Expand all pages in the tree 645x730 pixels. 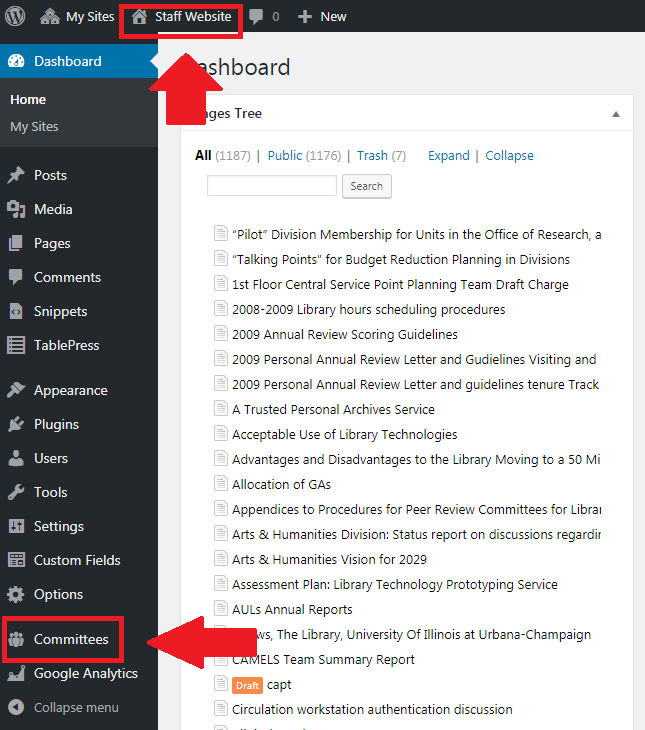point(448,155)
